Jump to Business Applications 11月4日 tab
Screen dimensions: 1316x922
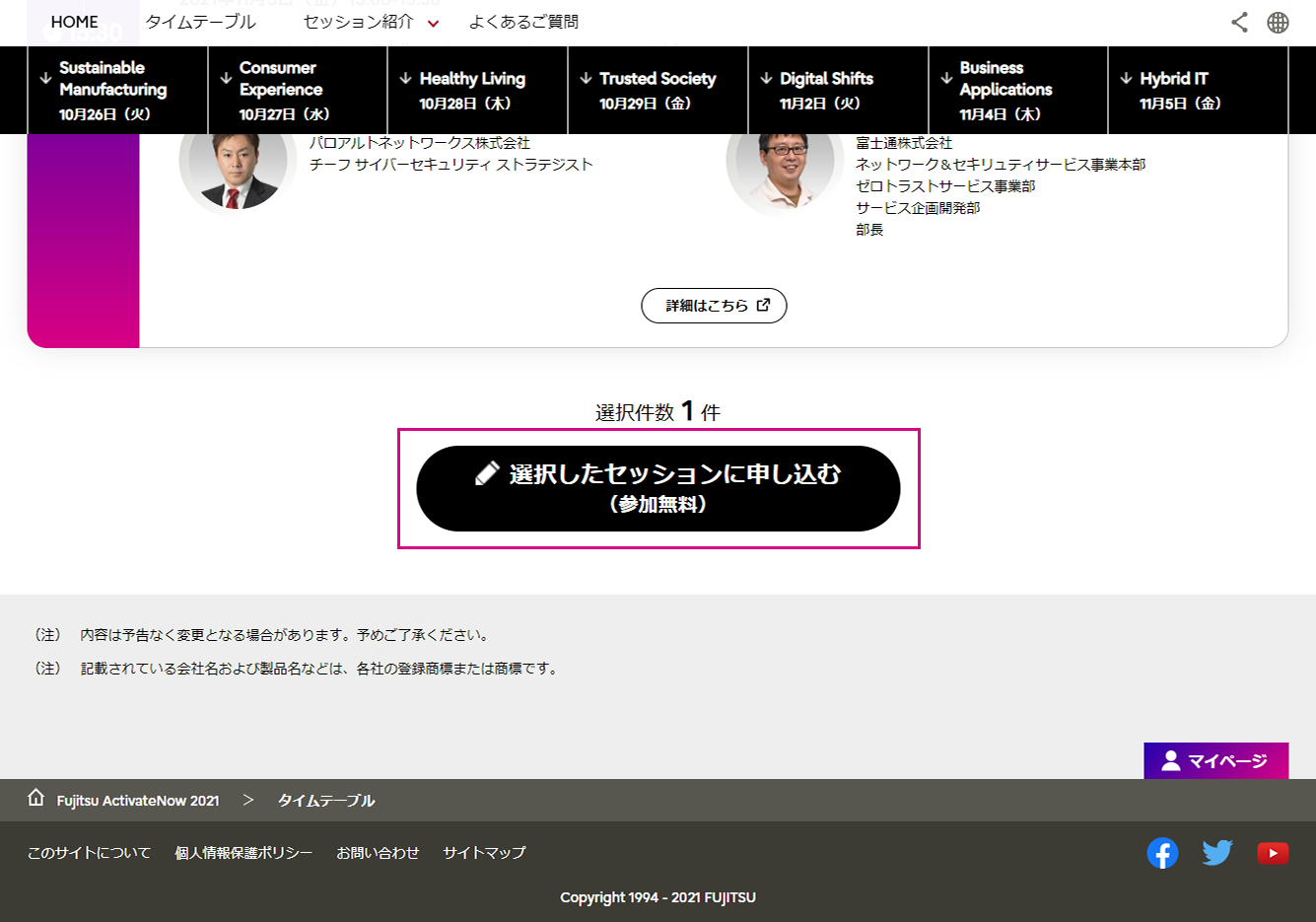[1018, 90]
